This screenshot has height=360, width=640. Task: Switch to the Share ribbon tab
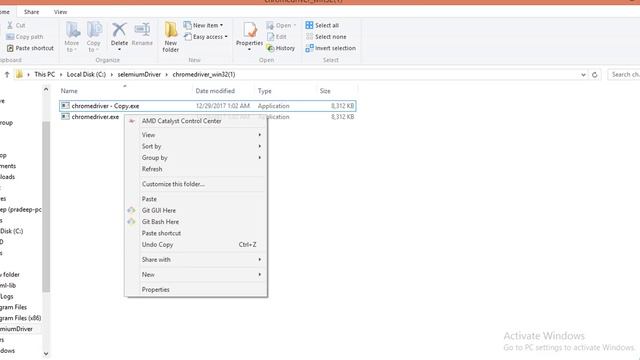31,12
